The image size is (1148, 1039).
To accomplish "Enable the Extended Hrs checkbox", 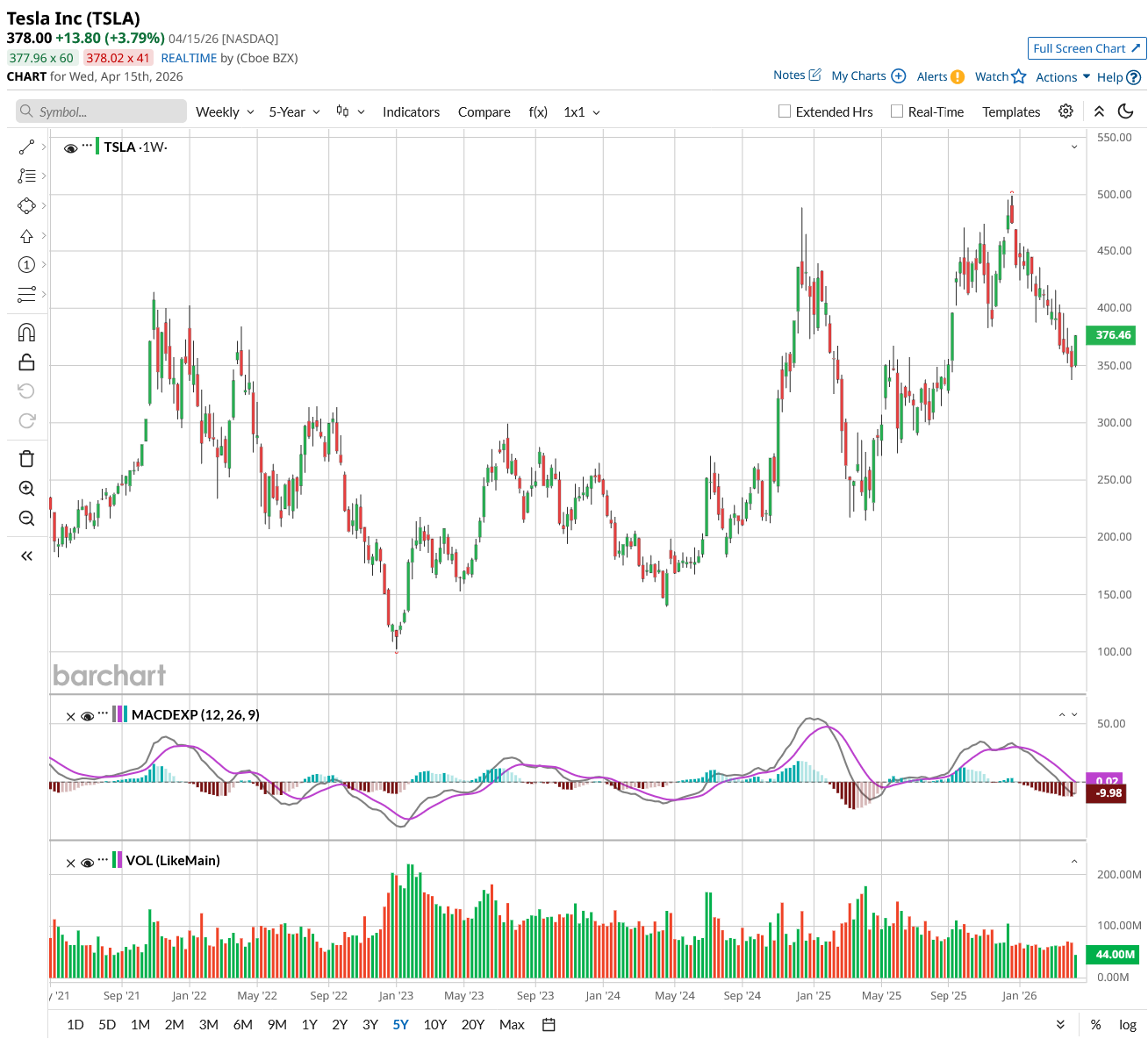I will tap(785, 111).
